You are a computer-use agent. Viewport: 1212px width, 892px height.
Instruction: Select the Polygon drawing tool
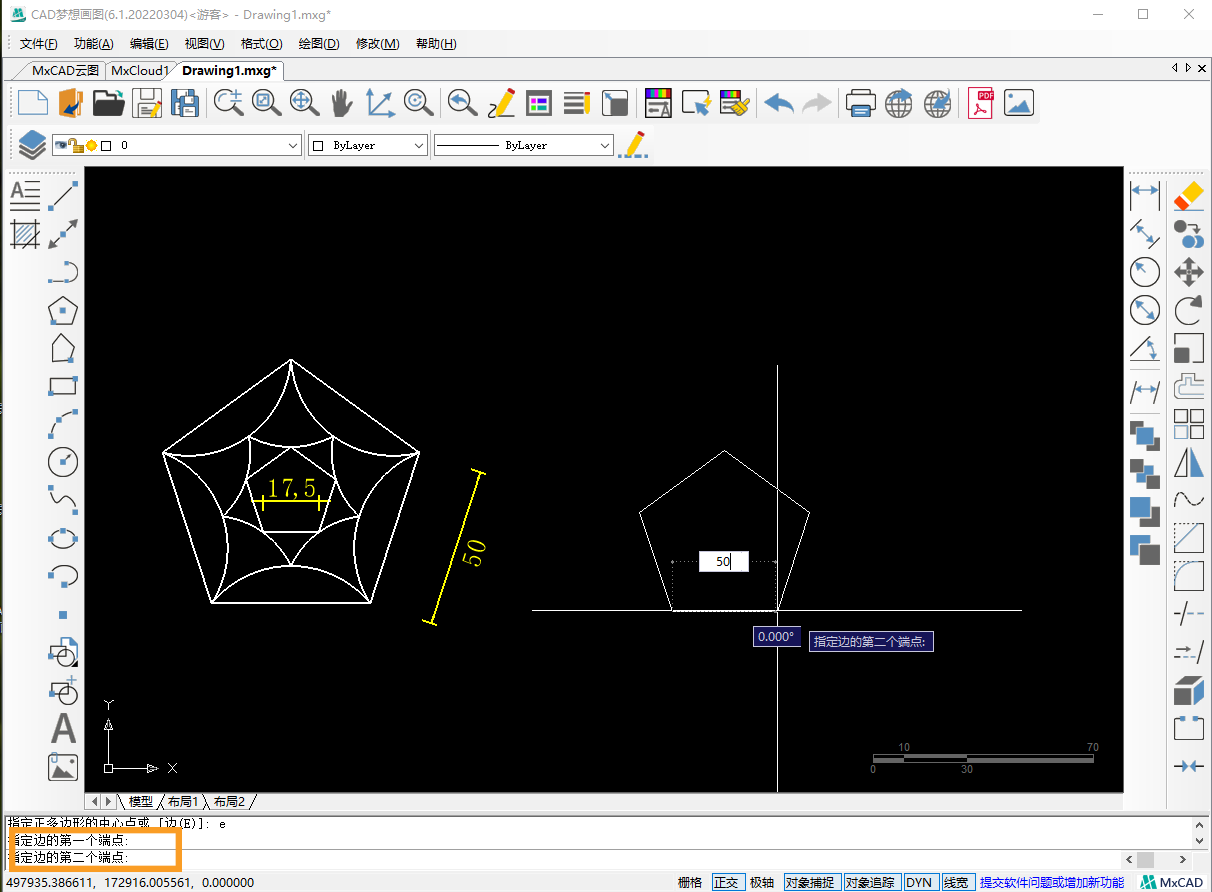coord(62,311)
